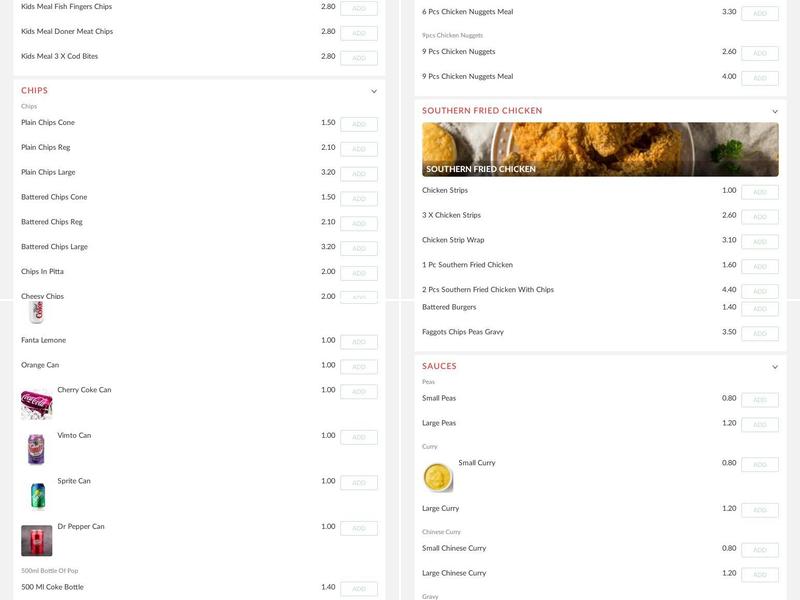This screenshot has width=800, height=600.
Task: Add 9 Pcs Chicken Nuggets Meal
Action: point(760,78)
